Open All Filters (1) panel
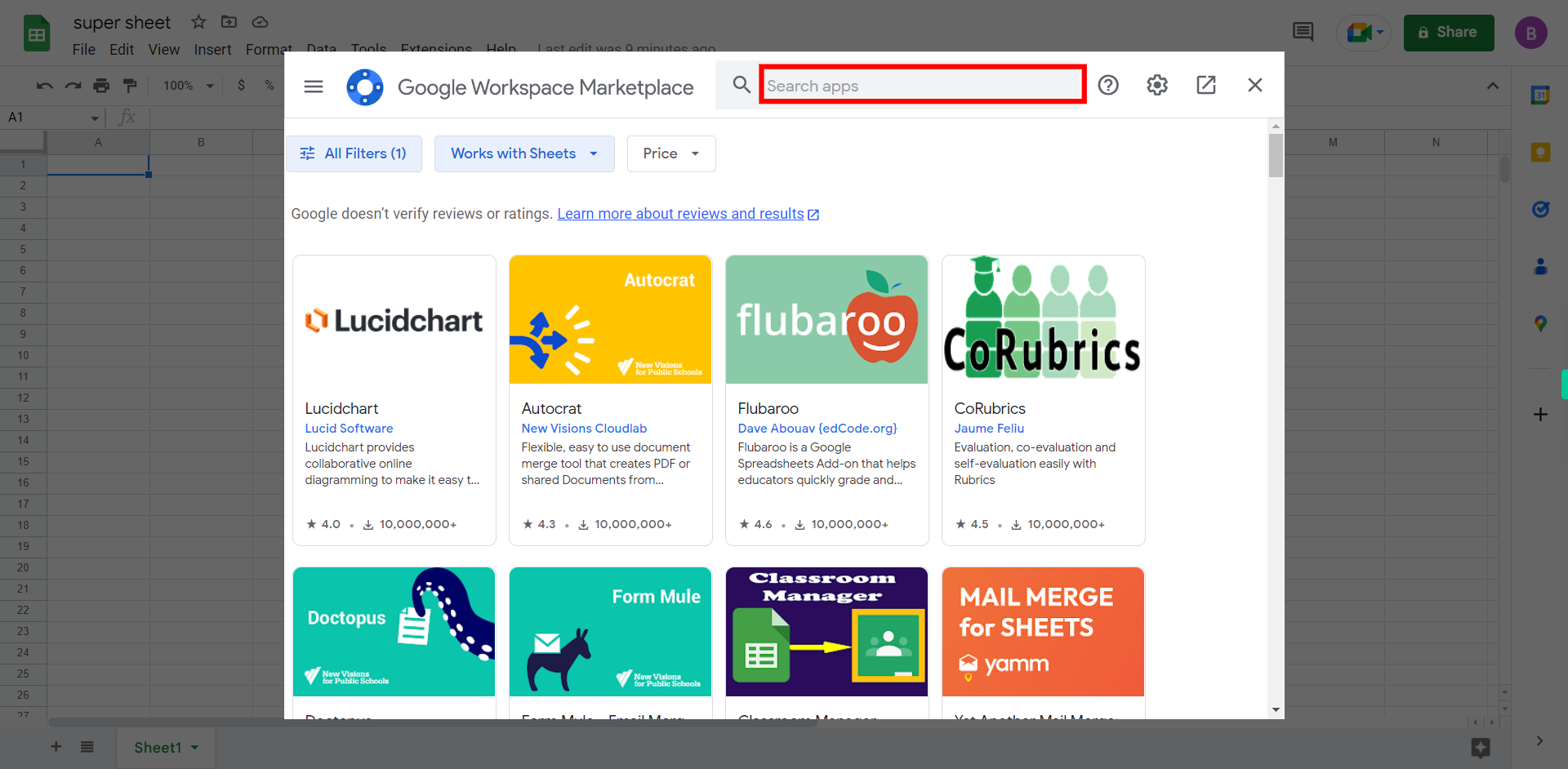 coord(354,153)
